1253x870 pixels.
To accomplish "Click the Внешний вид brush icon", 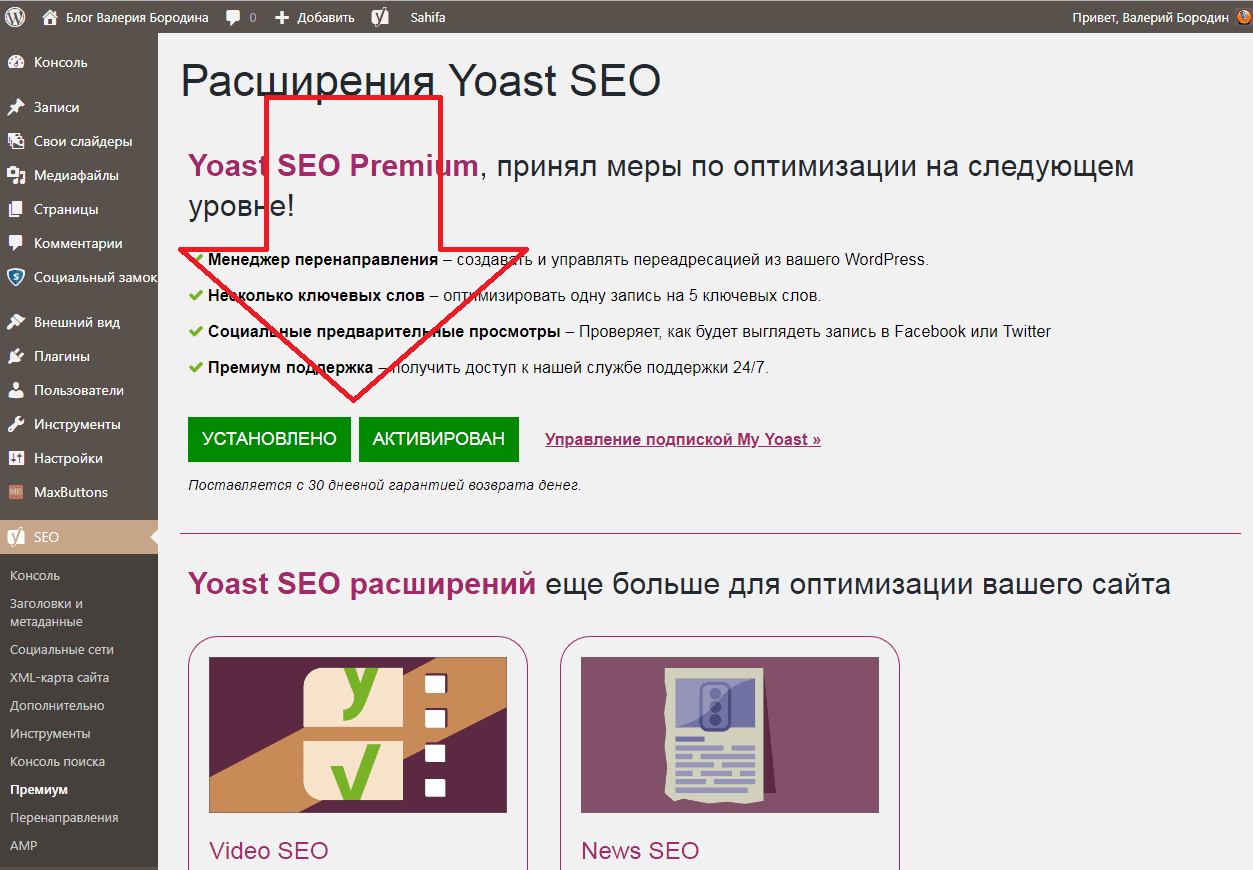I will coord(16,322).
